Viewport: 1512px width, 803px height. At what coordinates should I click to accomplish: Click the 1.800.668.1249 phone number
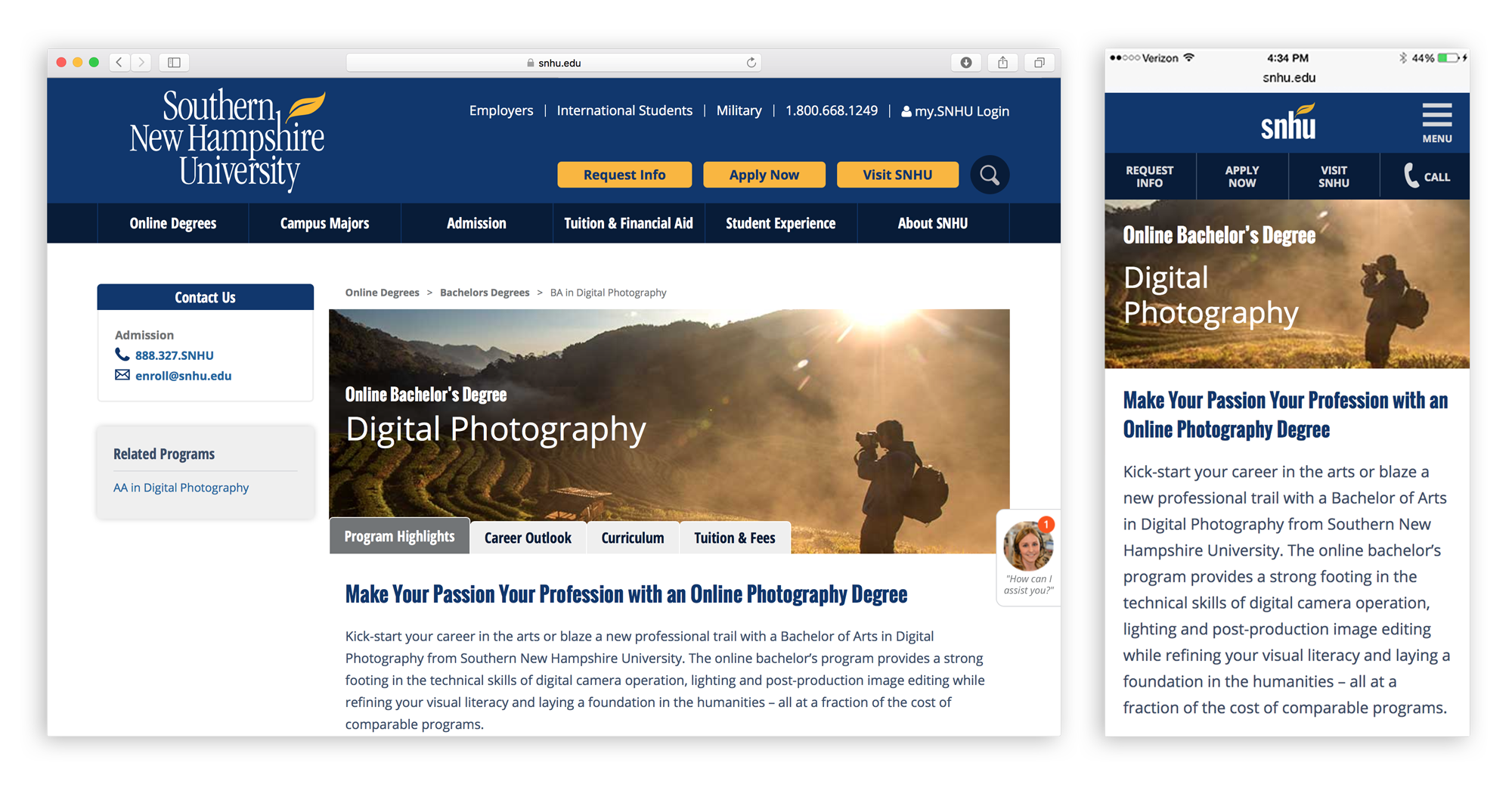[x=832, y=110]
